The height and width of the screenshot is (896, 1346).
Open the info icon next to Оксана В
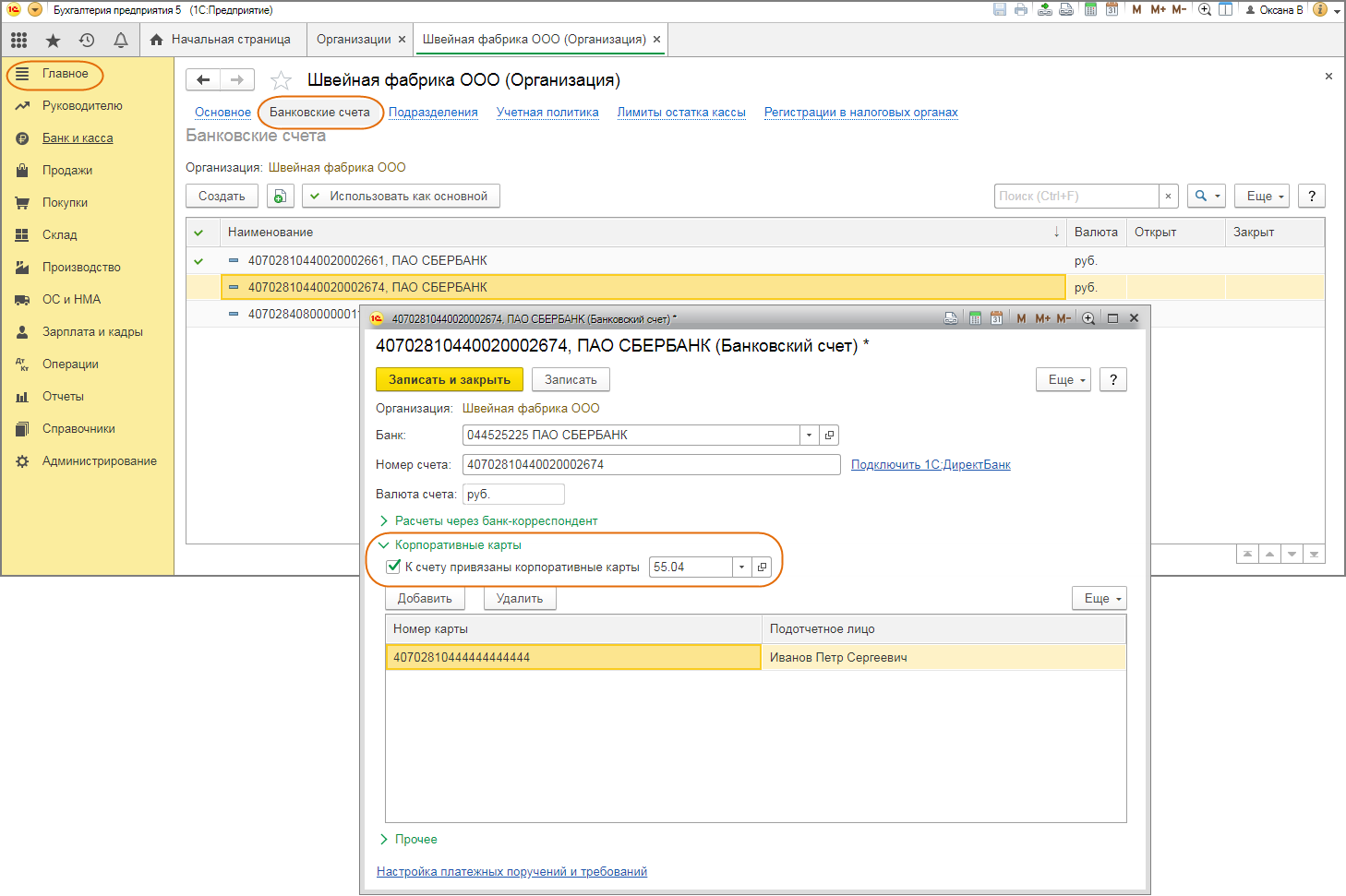point(1320,10)
